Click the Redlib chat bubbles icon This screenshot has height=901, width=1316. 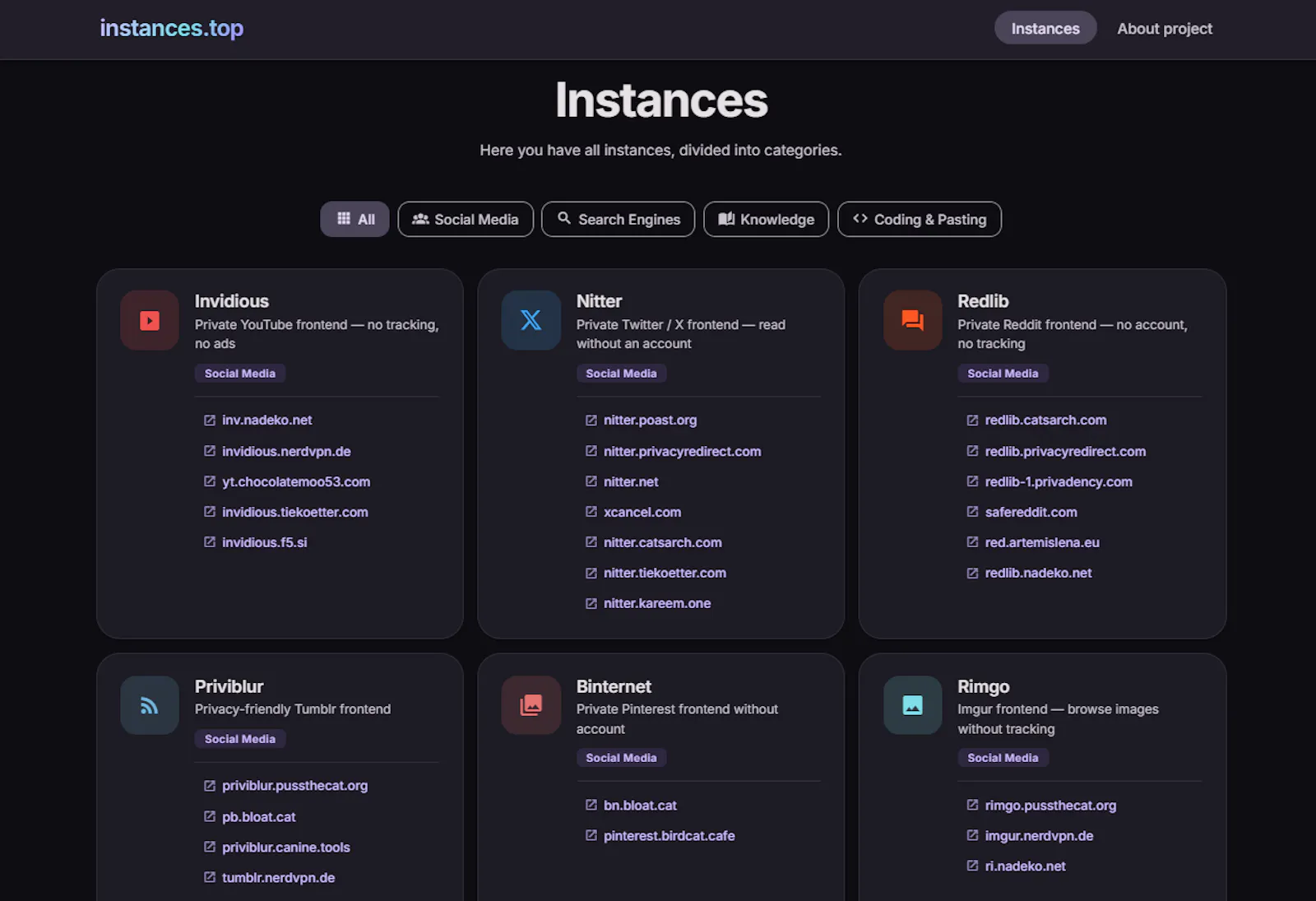913,320
